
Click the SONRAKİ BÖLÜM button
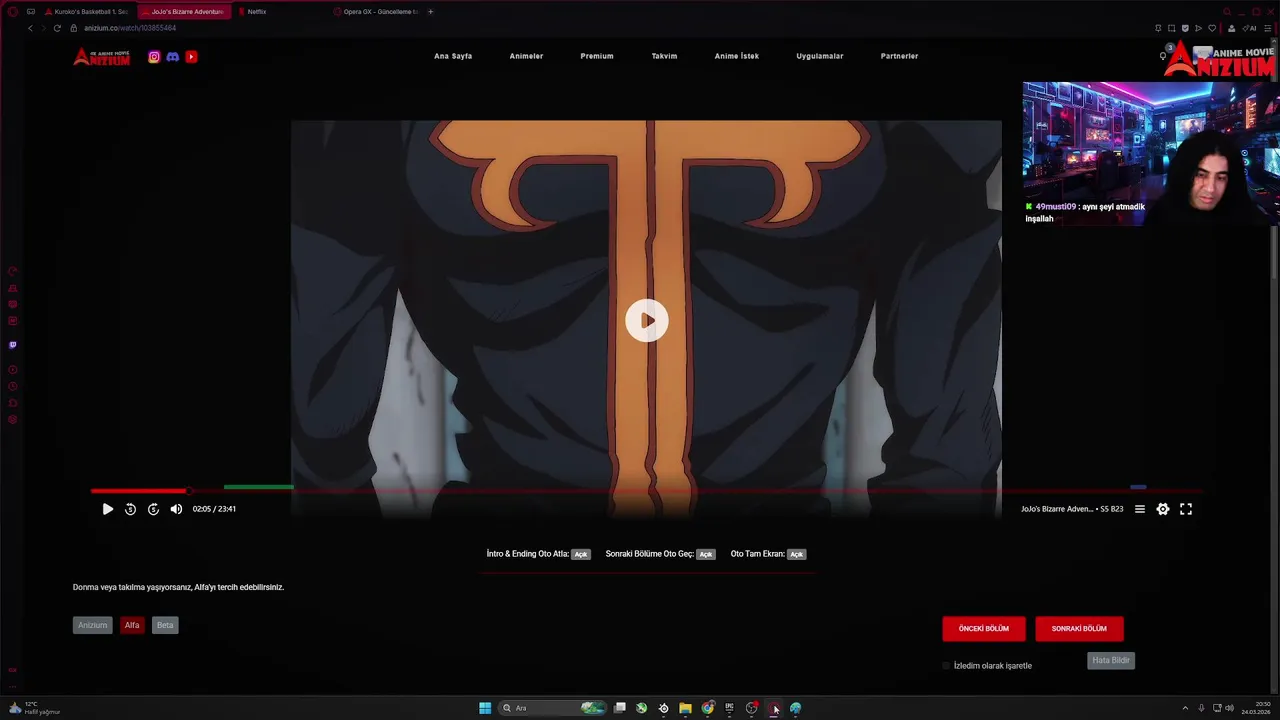1079,629
